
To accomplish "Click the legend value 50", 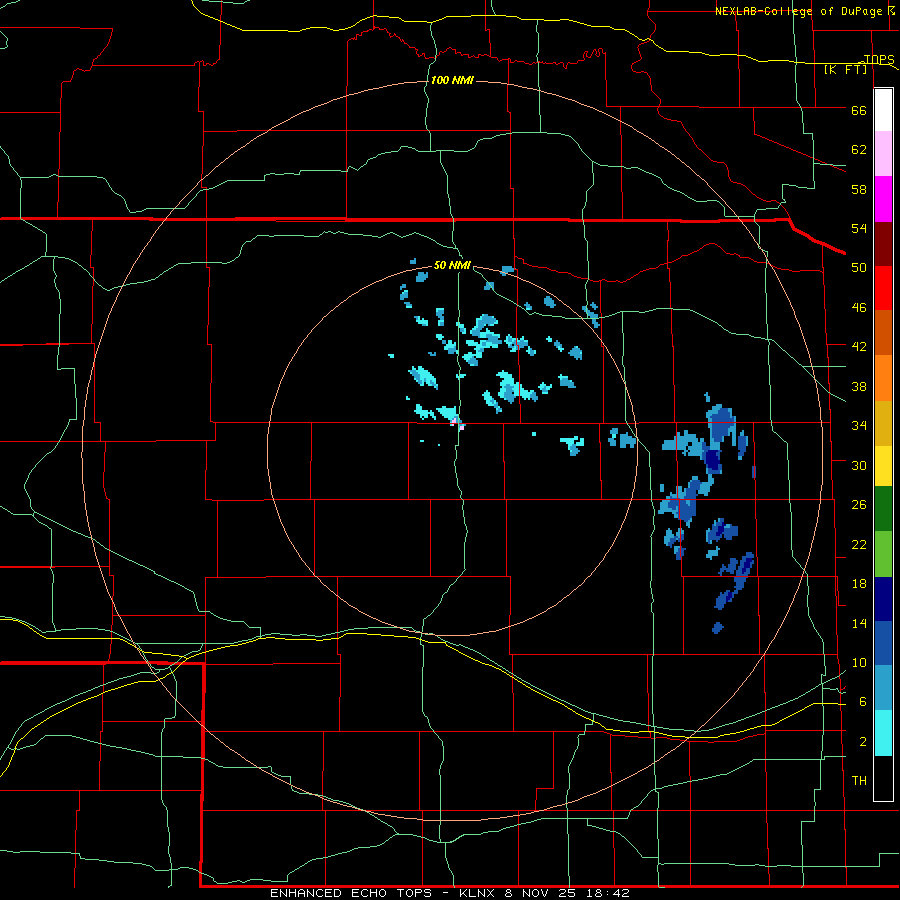I will [x=859, y=267].
